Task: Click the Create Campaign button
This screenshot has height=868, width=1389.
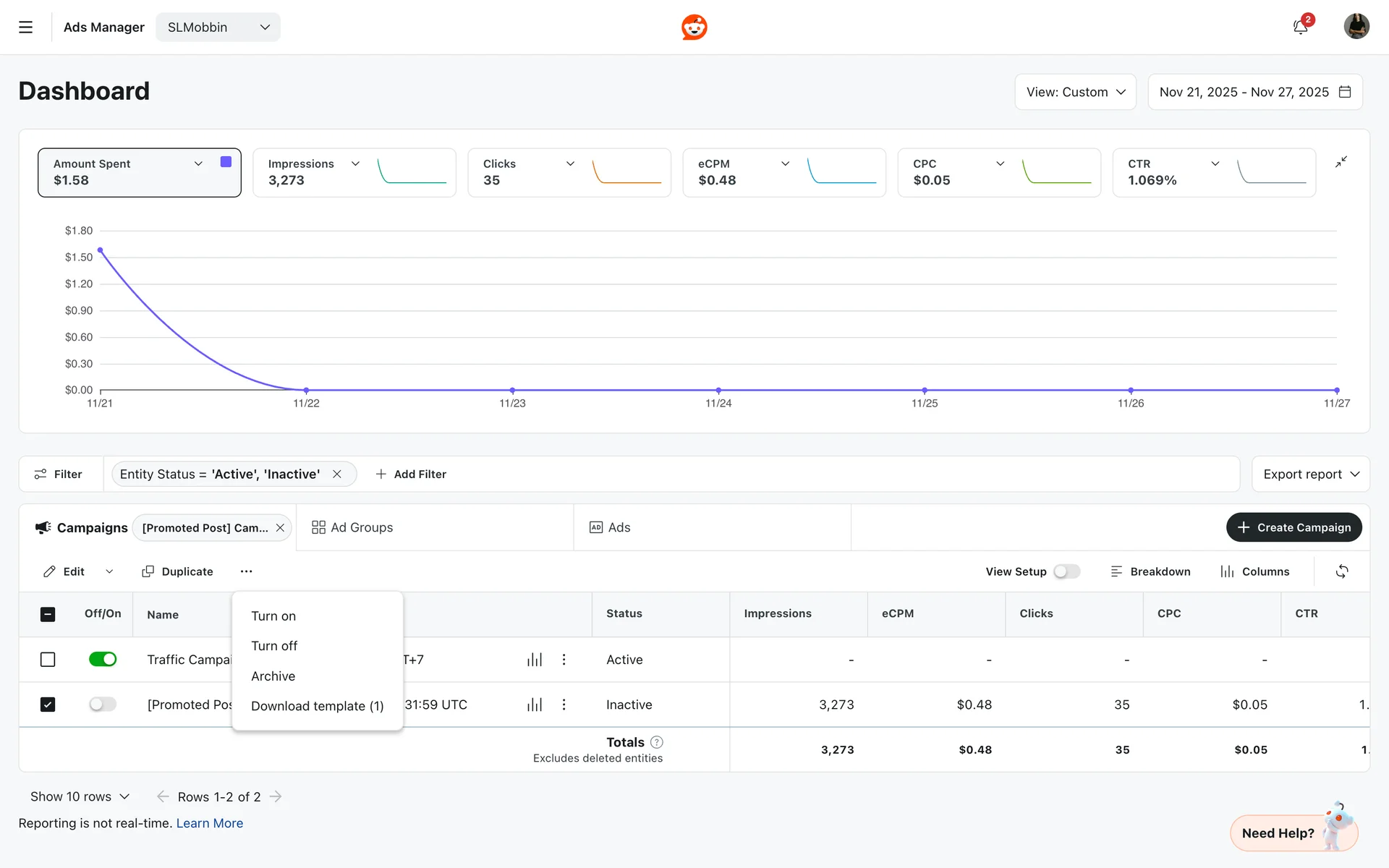Action: 1294,528
